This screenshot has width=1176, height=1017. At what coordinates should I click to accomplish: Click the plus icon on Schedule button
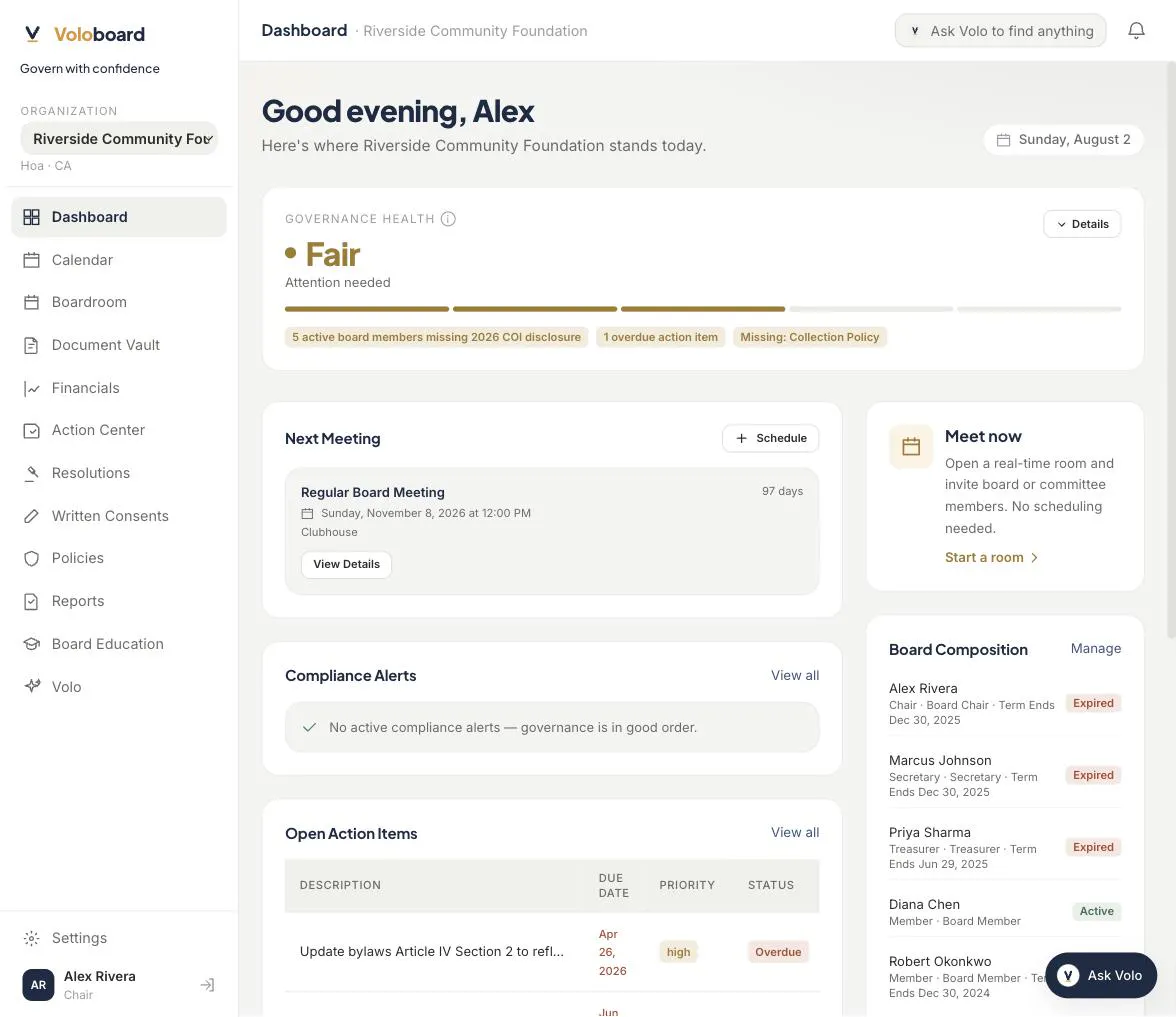[x=741, y=438]
